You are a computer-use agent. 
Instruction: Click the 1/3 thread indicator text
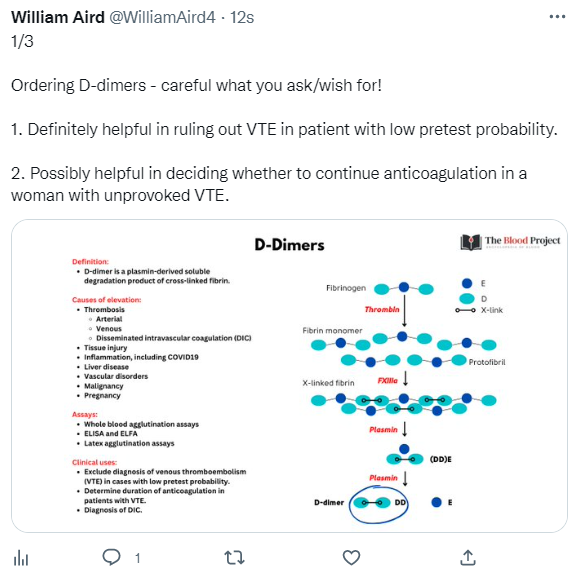coord(22,41)
